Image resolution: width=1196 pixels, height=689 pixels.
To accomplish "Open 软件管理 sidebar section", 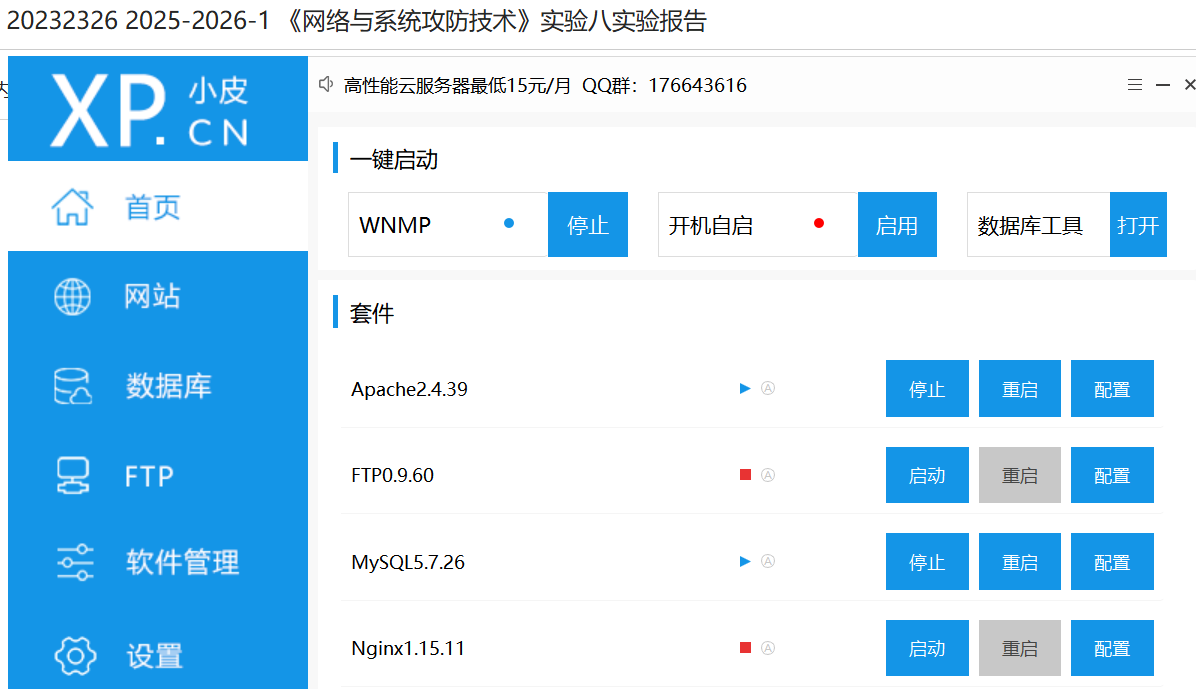I will tap(158, 562).
